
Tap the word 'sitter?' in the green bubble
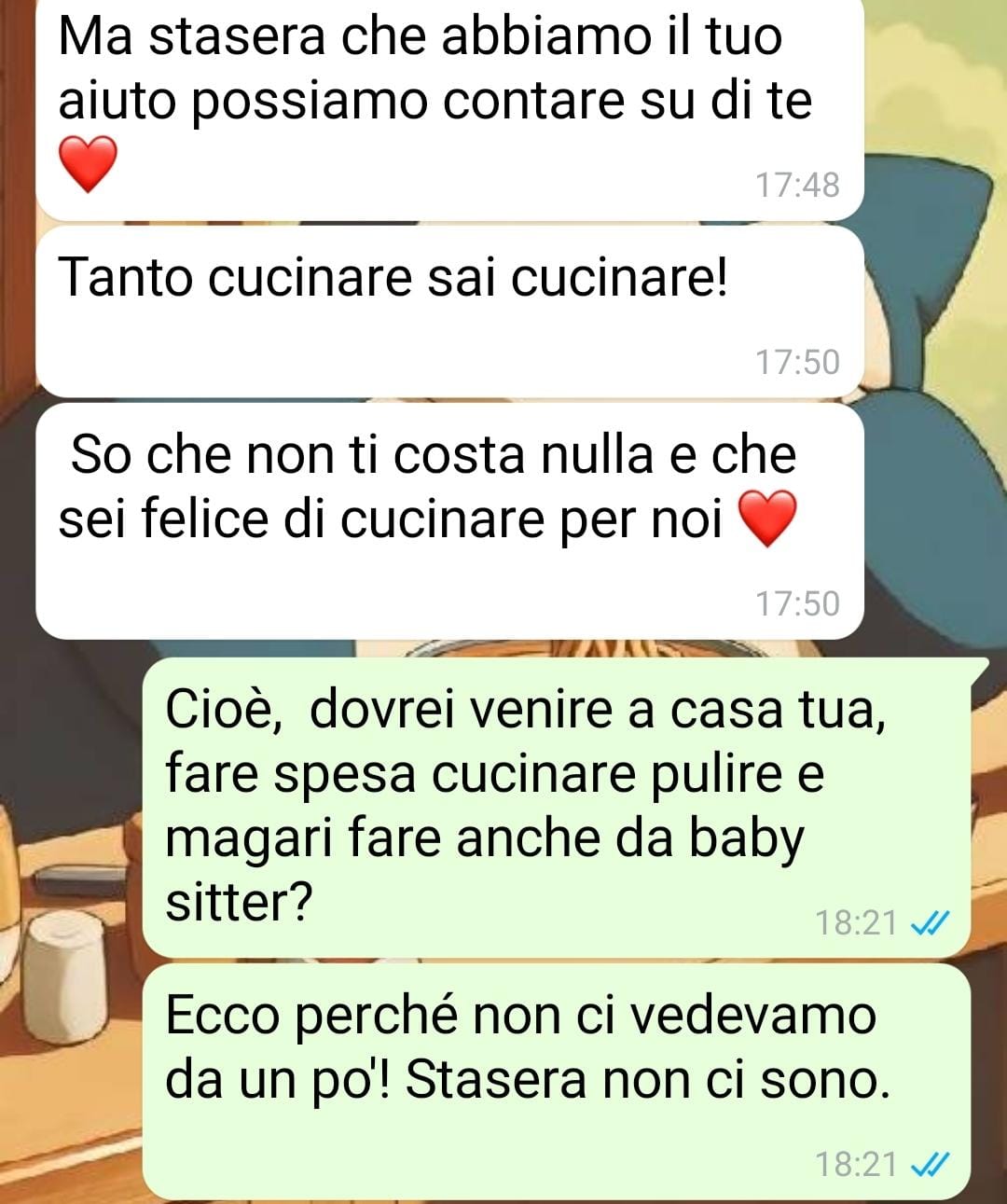pos(239,902)
